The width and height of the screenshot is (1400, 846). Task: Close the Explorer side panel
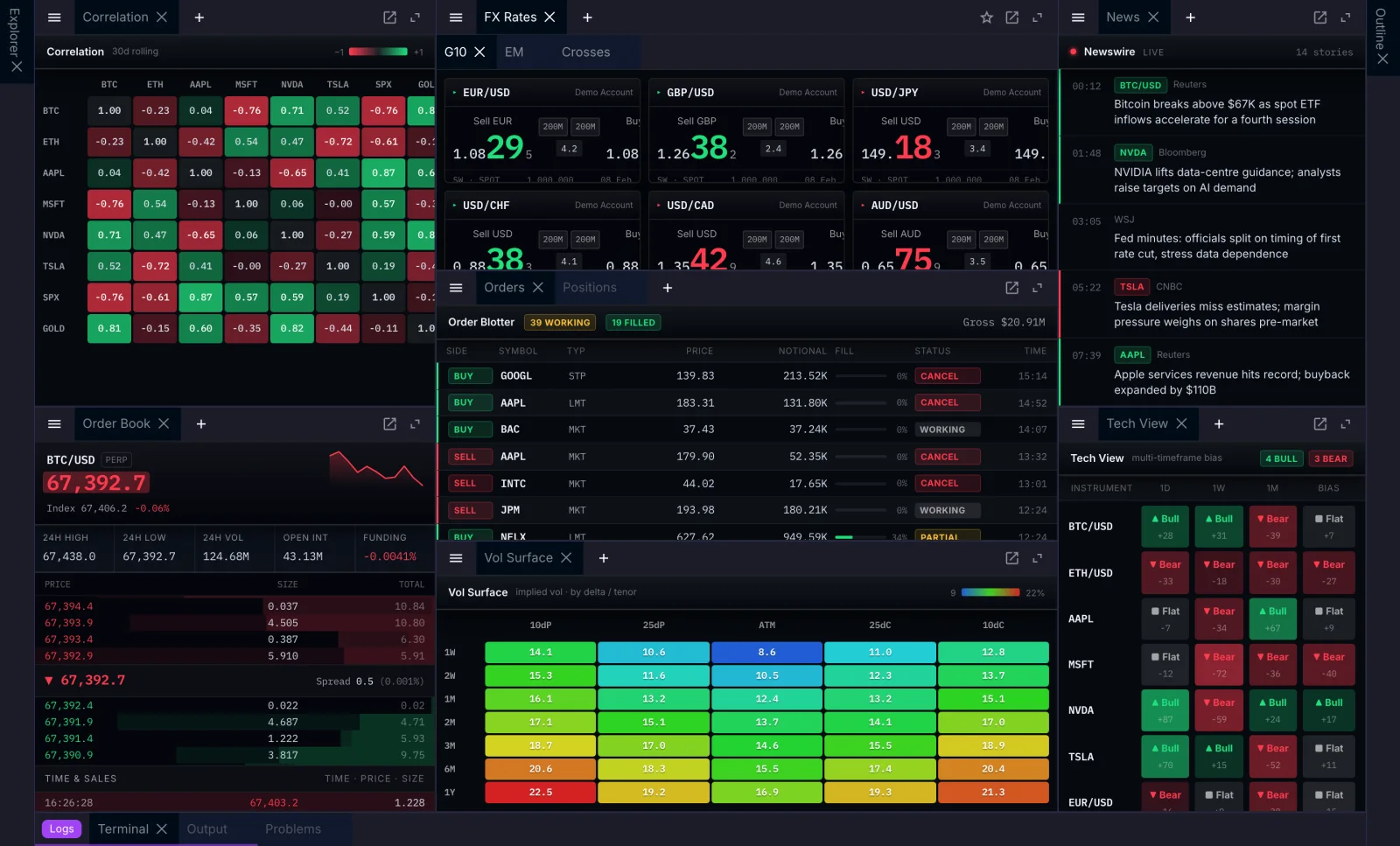17,66
